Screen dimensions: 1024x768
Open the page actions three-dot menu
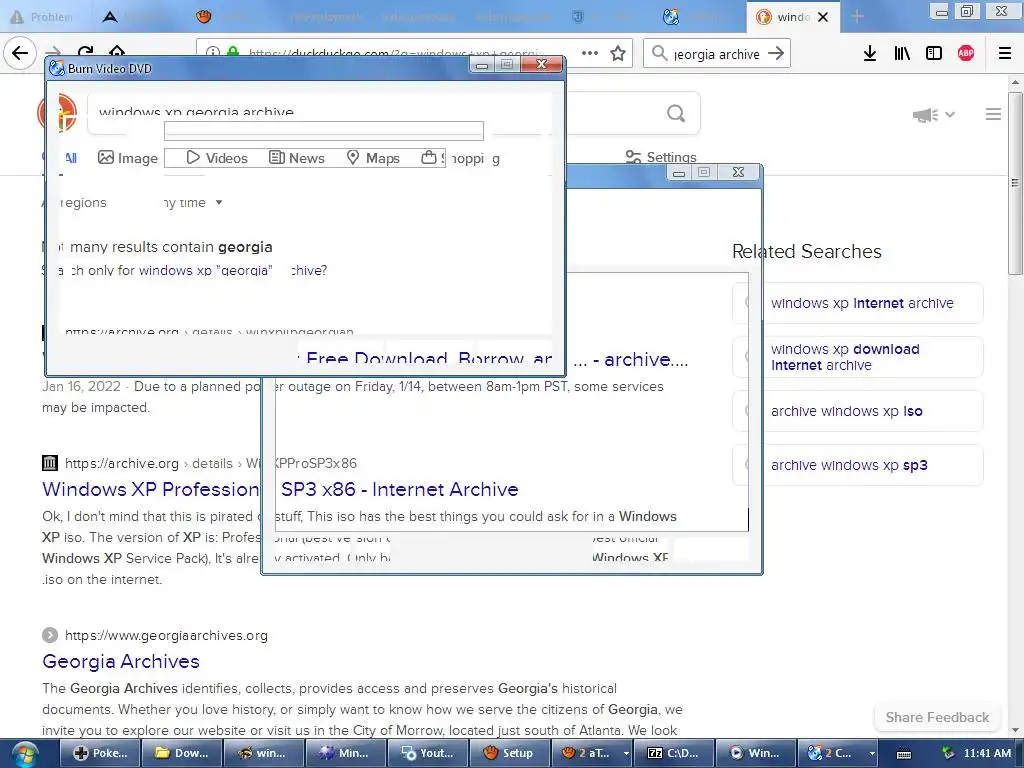(x=590, y=53)
